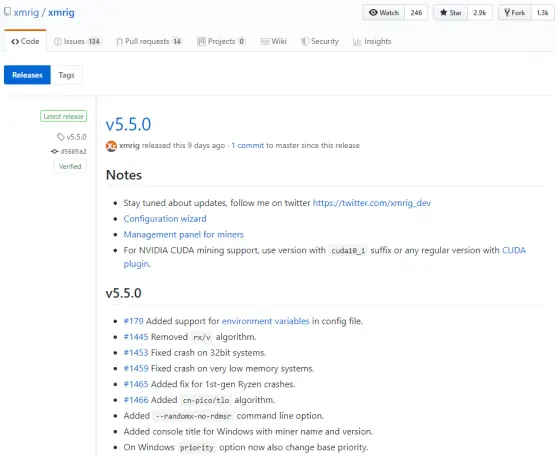555x457 pixels.
Task: Open the Issues tab
Action: click(77, 41)
